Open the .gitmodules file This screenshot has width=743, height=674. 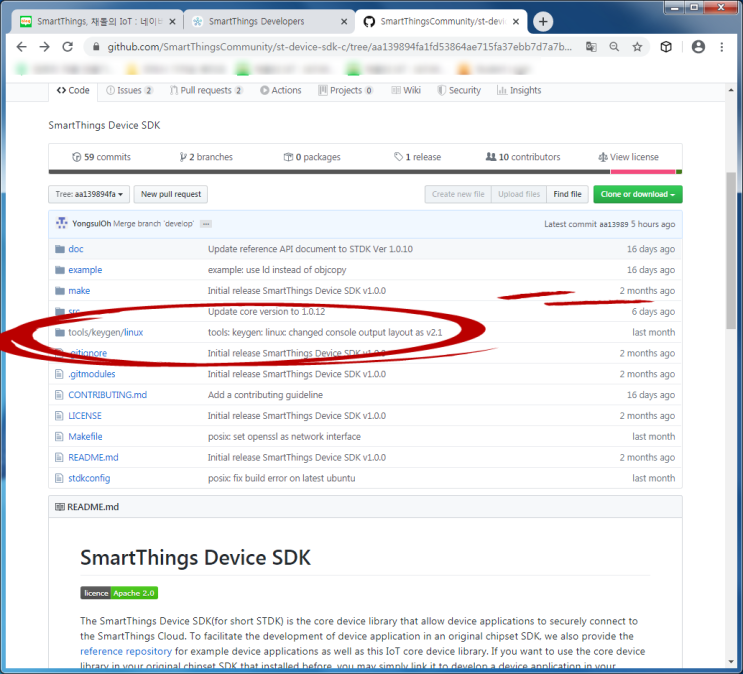pos(92,374)
